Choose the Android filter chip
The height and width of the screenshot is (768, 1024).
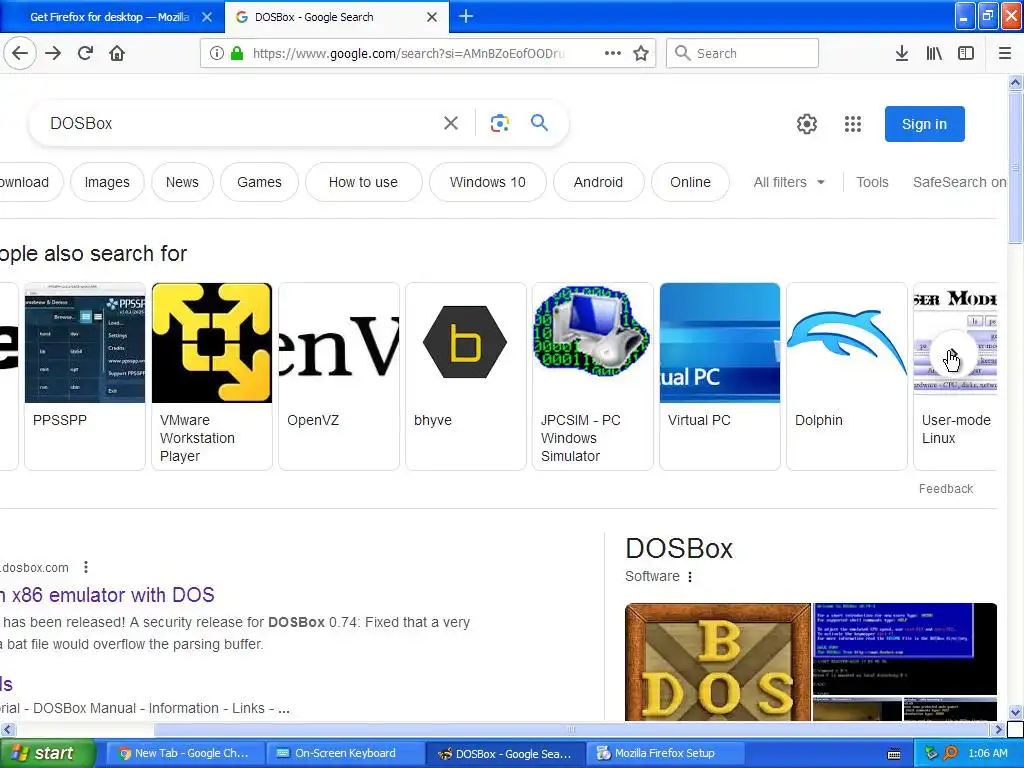598,182
